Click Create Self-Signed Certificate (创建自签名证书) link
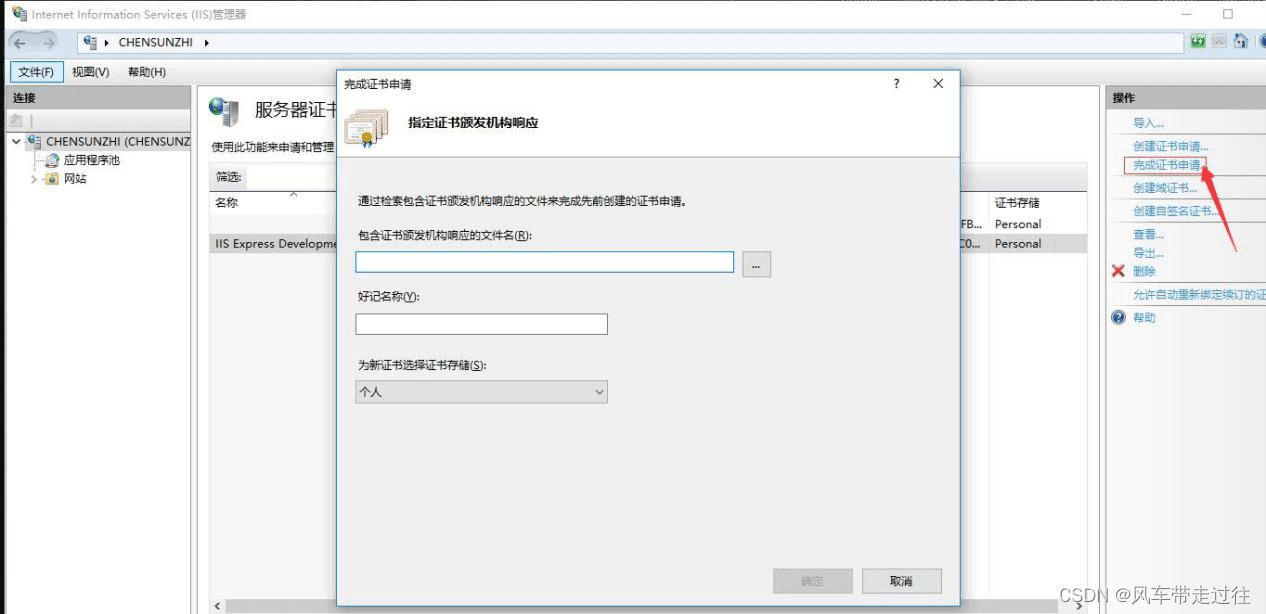This screenshot has width=1266, height=614. [1177, 211]
